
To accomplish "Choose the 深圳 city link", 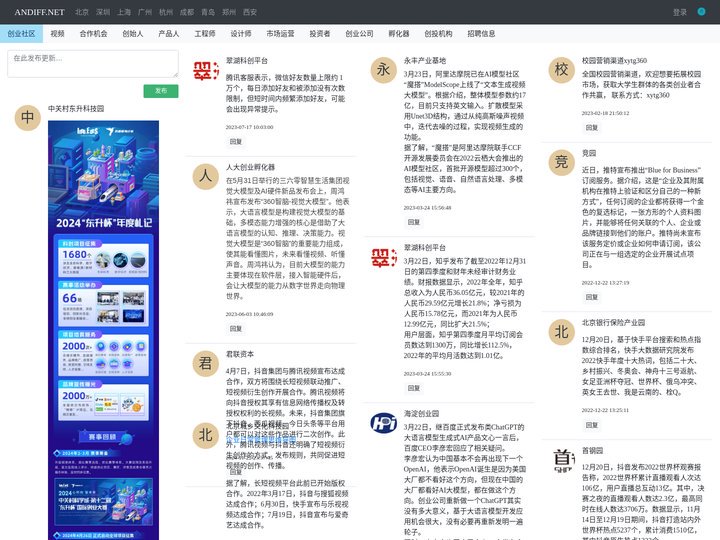I will pyautogui.click(x=103, y=12).
